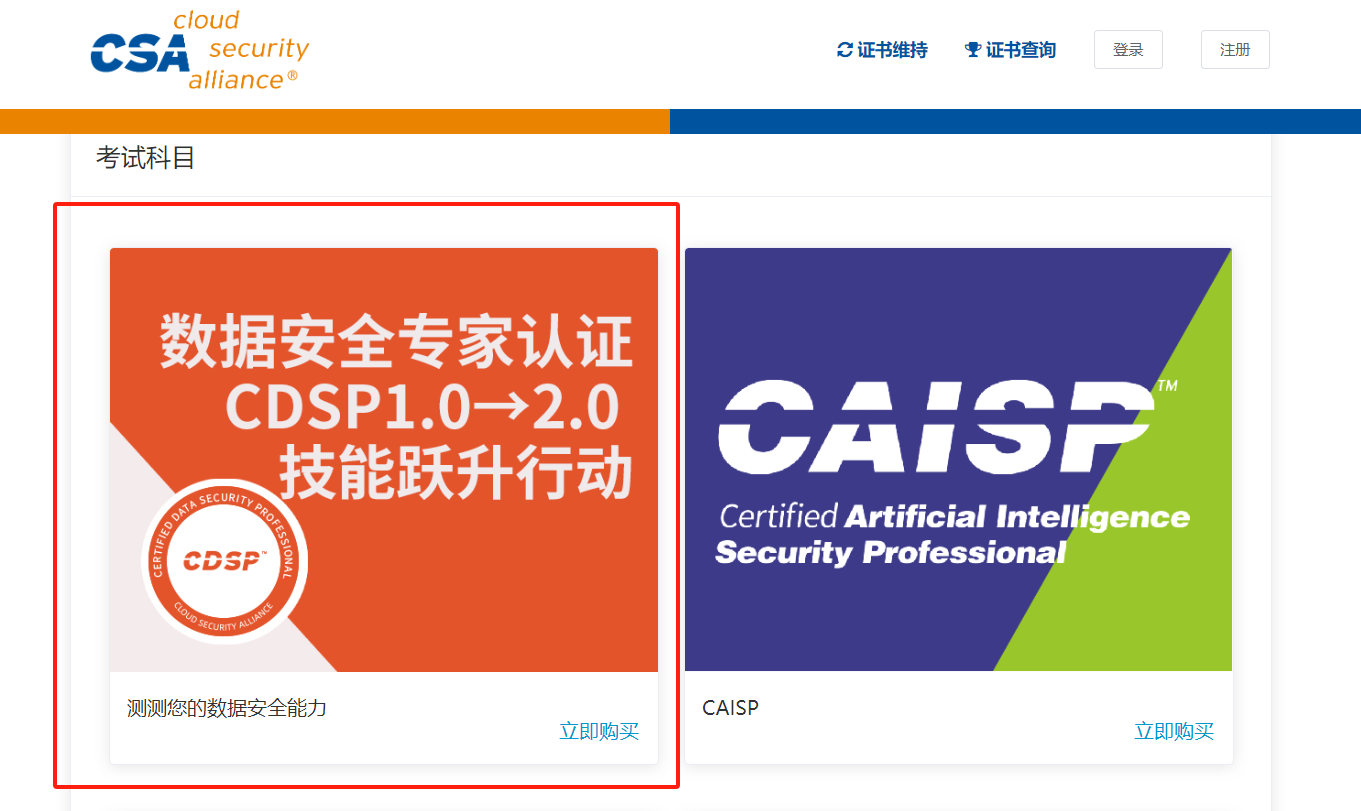Click 立即购买 under the CAISP card

(x=1174, y=731)
